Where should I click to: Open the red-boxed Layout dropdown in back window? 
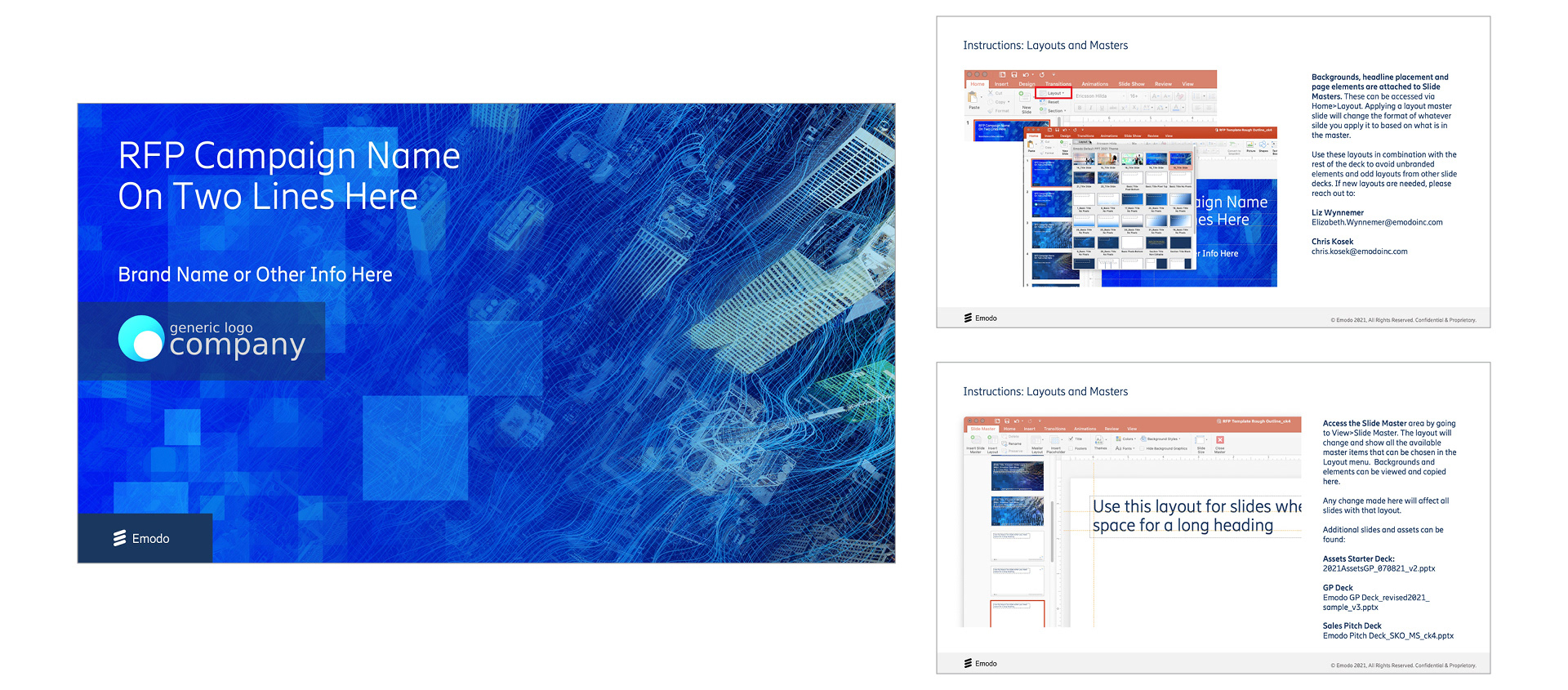coord(1053,93)
